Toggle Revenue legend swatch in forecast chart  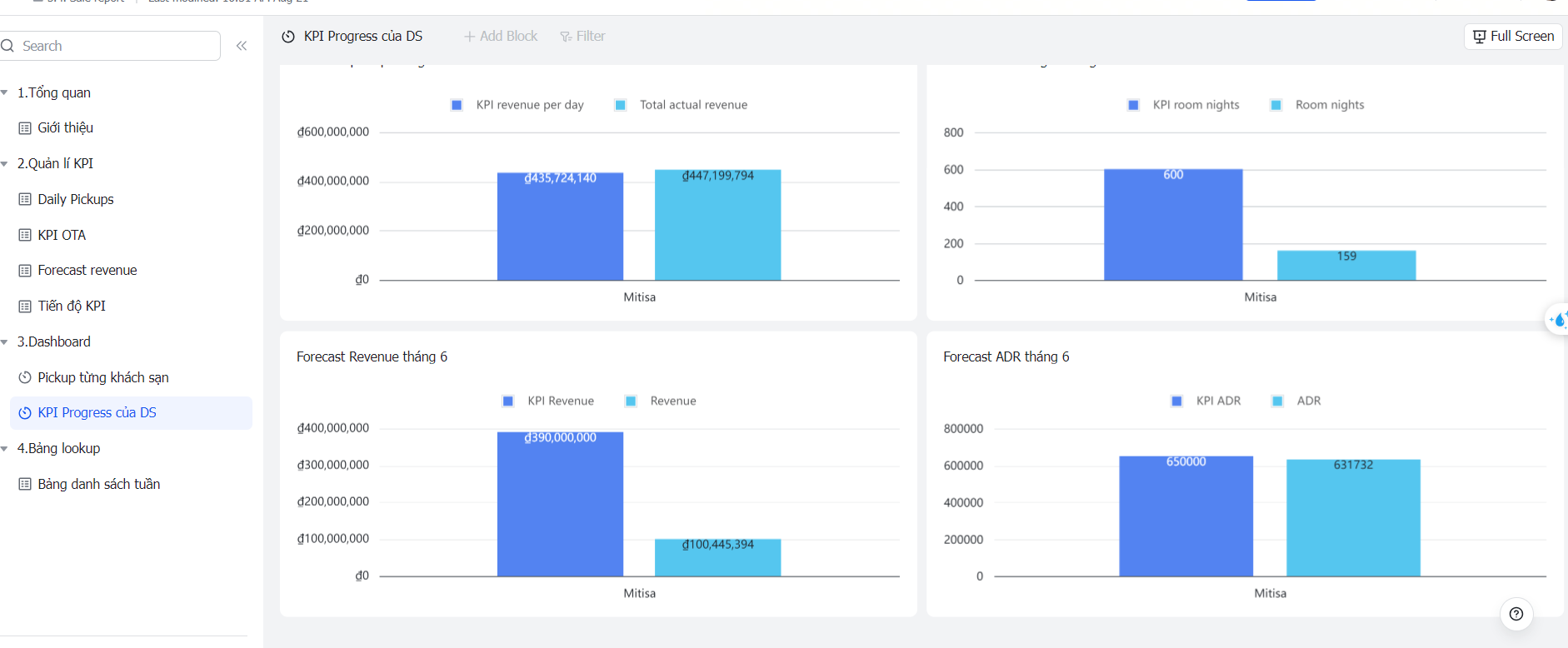pos(631,401)
